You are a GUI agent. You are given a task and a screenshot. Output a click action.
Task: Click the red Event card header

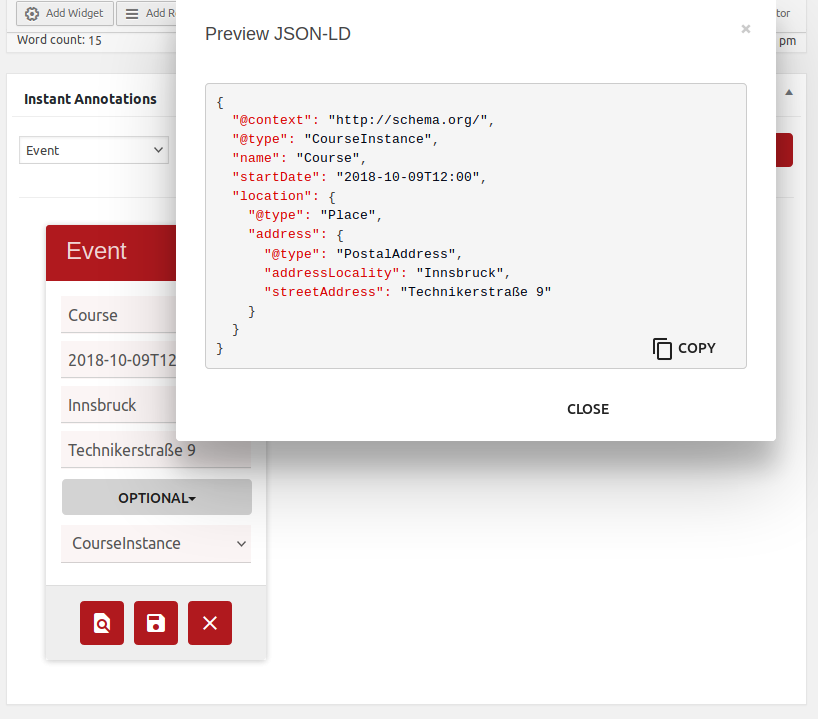click(x=111, y=253)
